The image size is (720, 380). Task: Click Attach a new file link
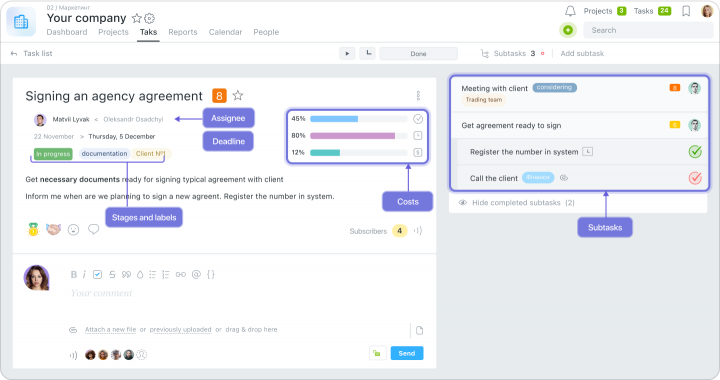[x=111, y=330]
